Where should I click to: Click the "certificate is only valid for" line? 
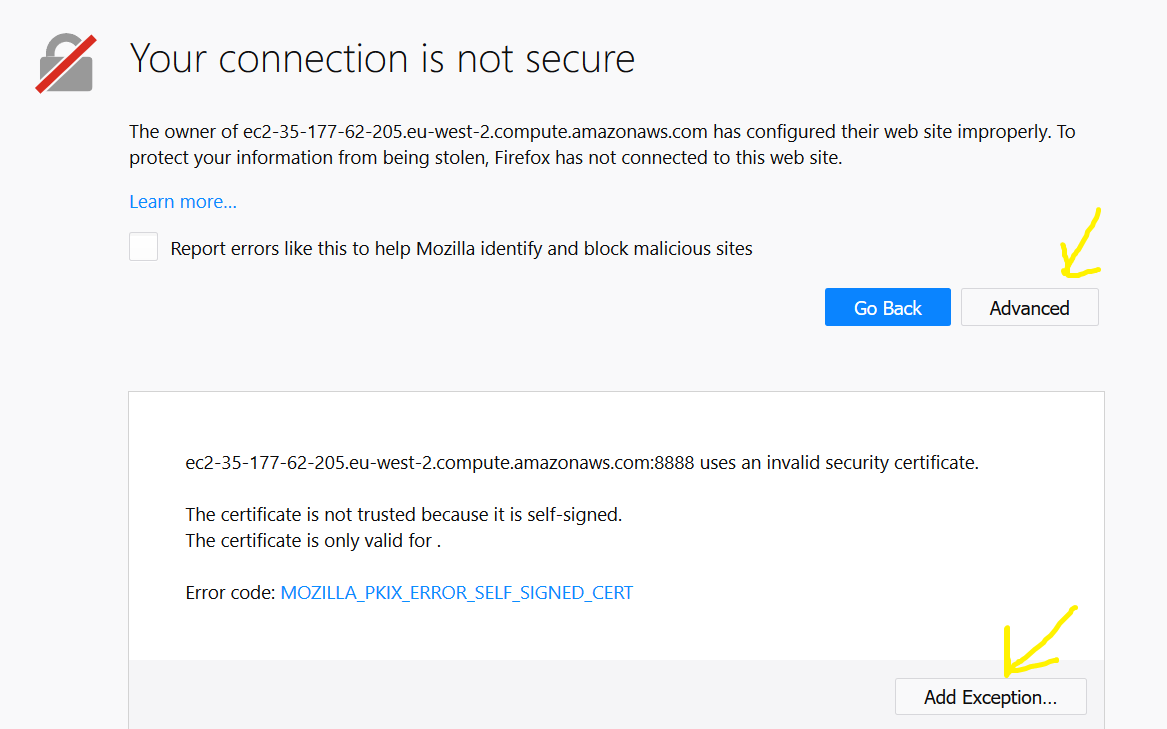tap(312, 541)
